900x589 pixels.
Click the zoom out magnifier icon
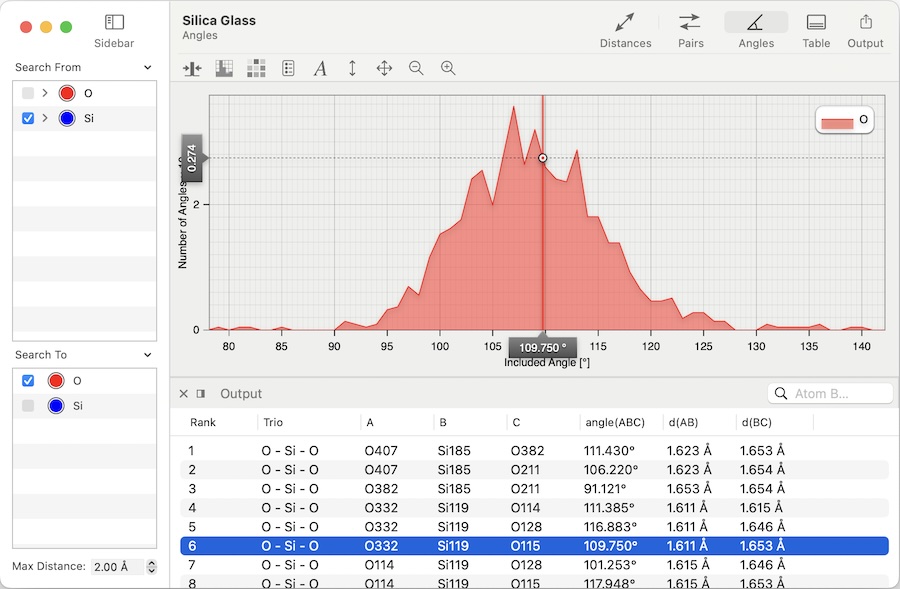click(x=416, y=68)
